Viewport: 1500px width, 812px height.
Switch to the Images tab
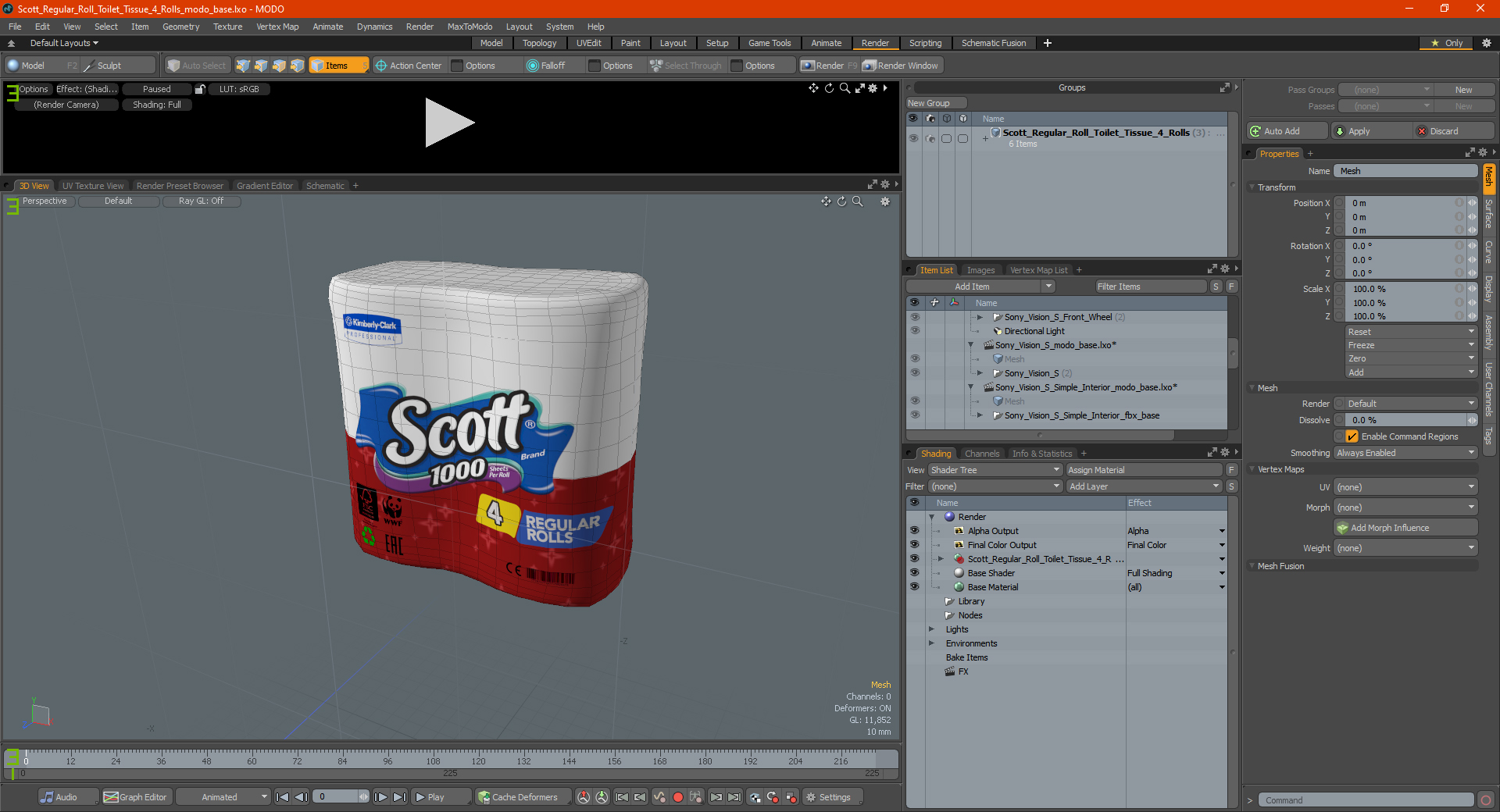click(980, 270)
